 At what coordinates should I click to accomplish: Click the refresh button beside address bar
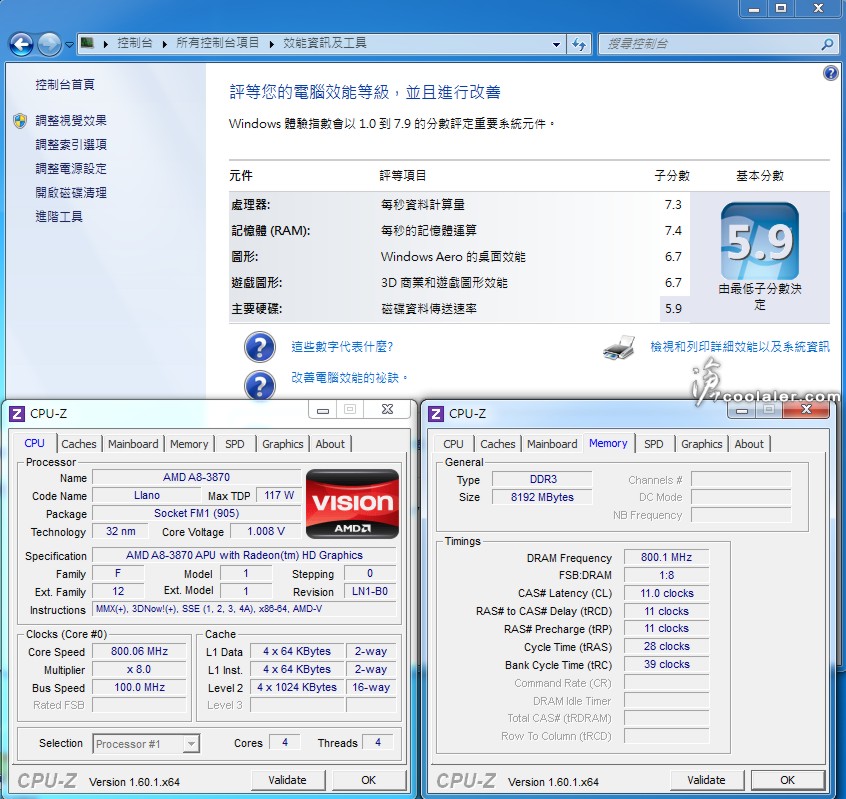[x=579, y=45]
